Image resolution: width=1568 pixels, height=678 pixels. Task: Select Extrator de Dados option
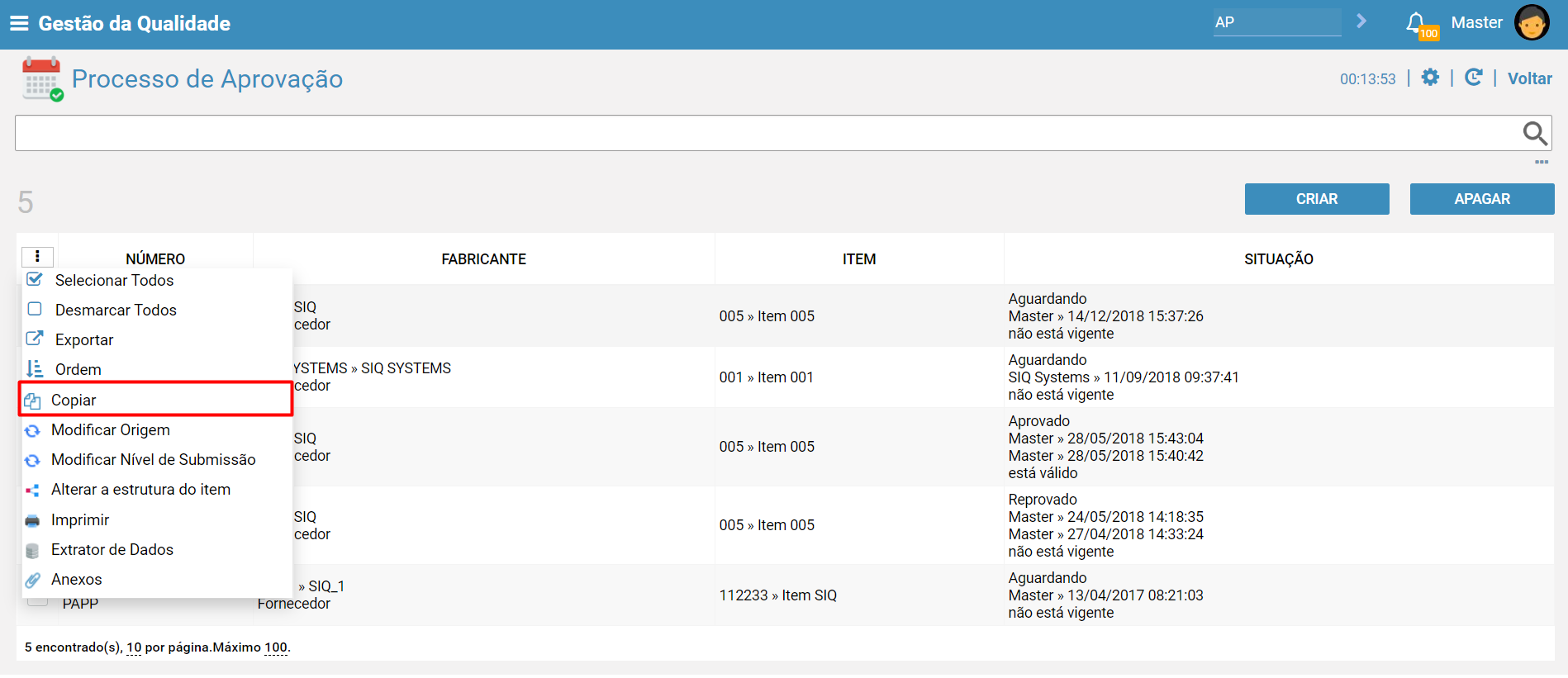click(x=112, y=549)
